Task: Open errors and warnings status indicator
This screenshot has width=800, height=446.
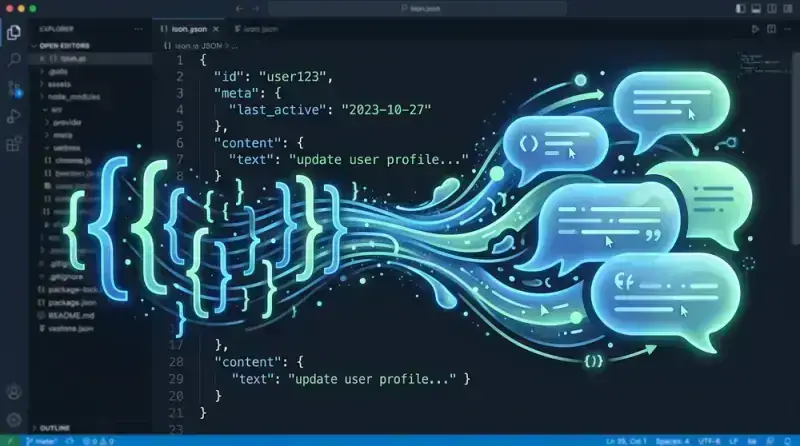Action: coord(98,441)
